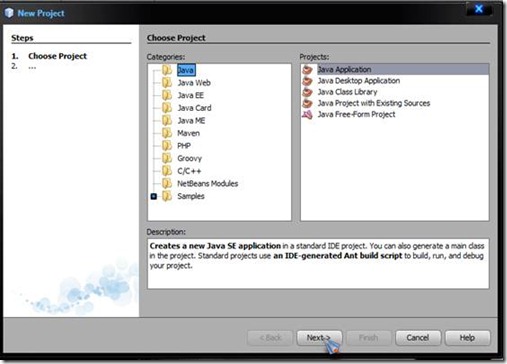Viewport: 507px width, 364px height.
Task: Click the Samples folder icon
Action: click(x=167, y=196)
